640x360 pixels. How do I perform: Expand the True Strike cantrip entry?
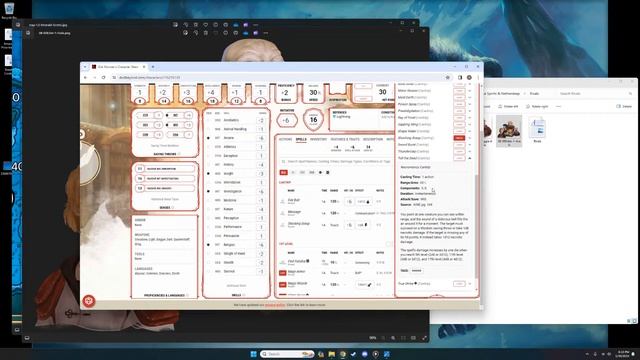tap(469, 284)
